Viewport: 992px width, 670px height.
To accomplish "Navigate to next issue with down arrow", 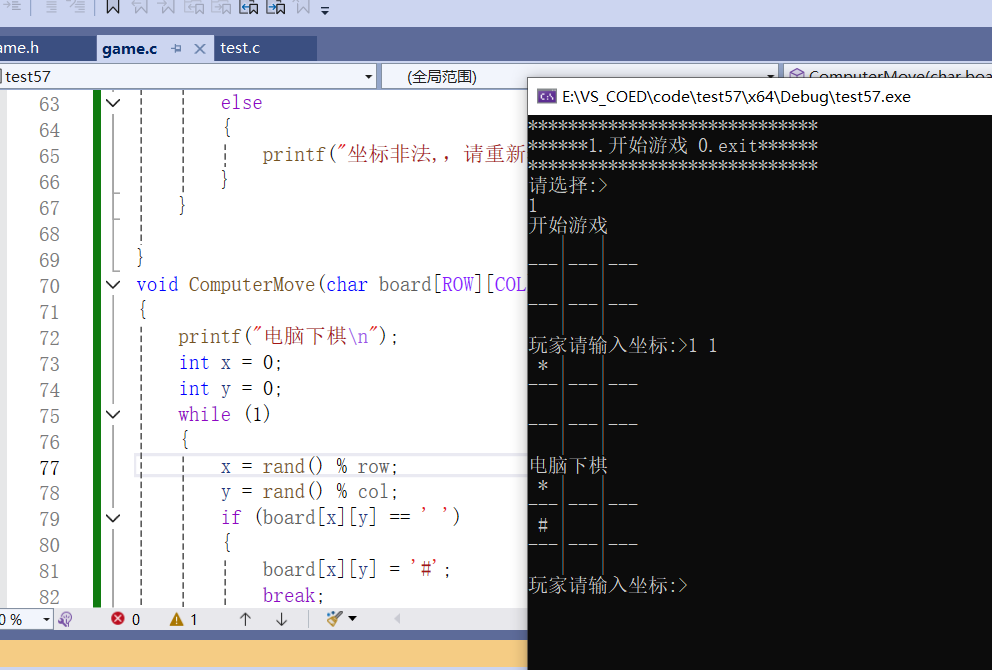I will 282,619.
